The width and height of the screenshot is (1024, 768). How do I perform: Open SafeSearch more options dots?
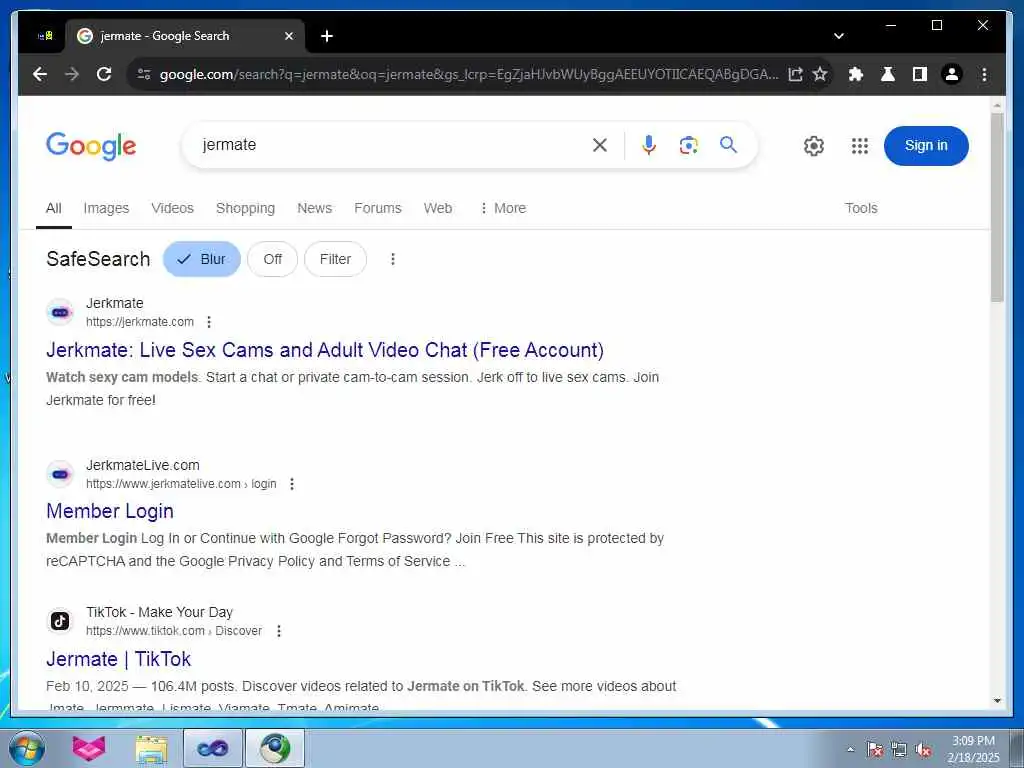point(392,259)
